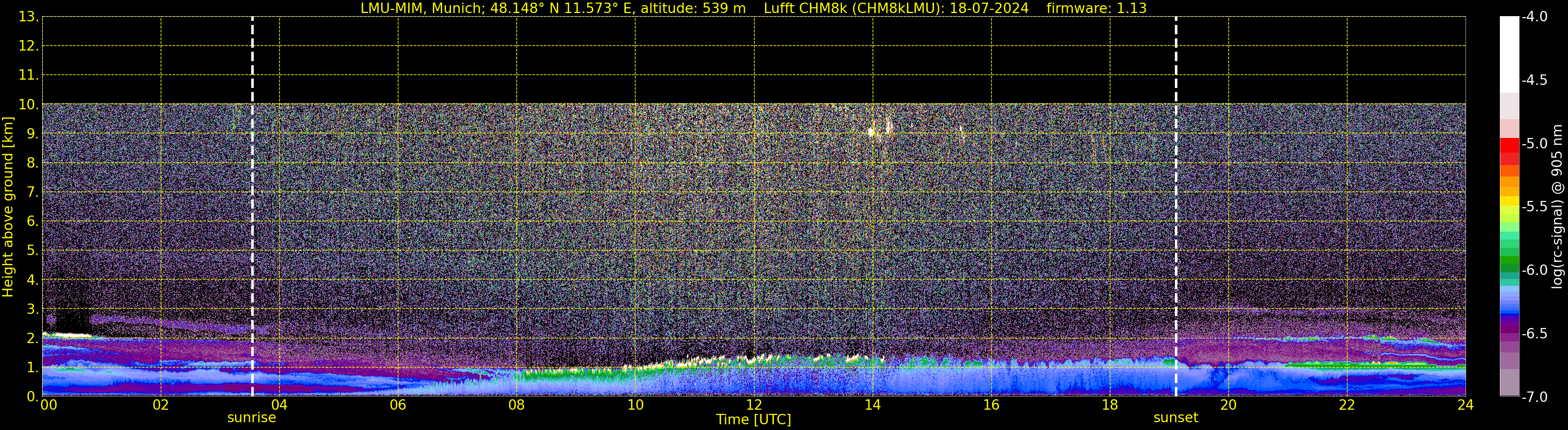Click the 3. height axis tick label
The height and width of the screenshot is (430, 1568).
click(x=32, y=309)
